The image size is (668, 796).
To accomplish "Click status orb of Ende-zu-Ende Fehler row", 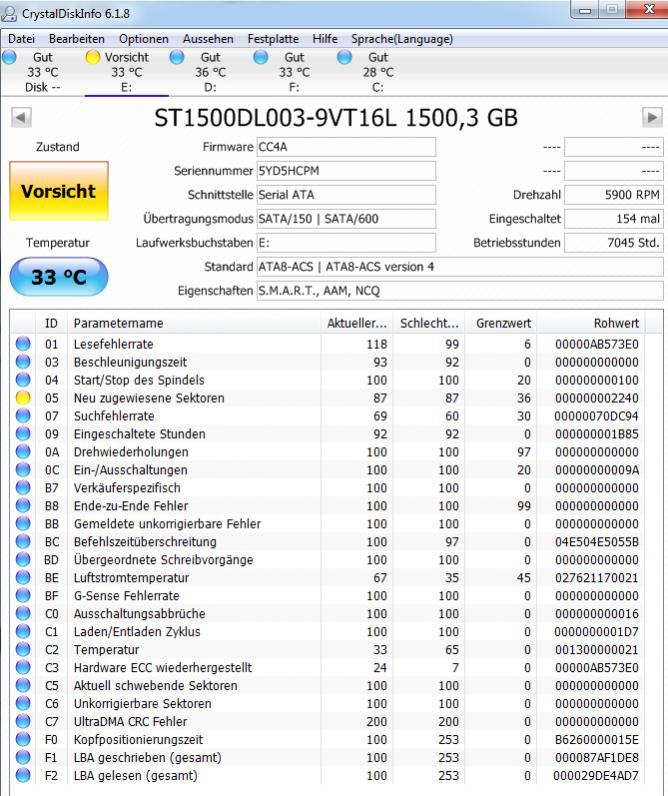I will (x=23, y=506).
